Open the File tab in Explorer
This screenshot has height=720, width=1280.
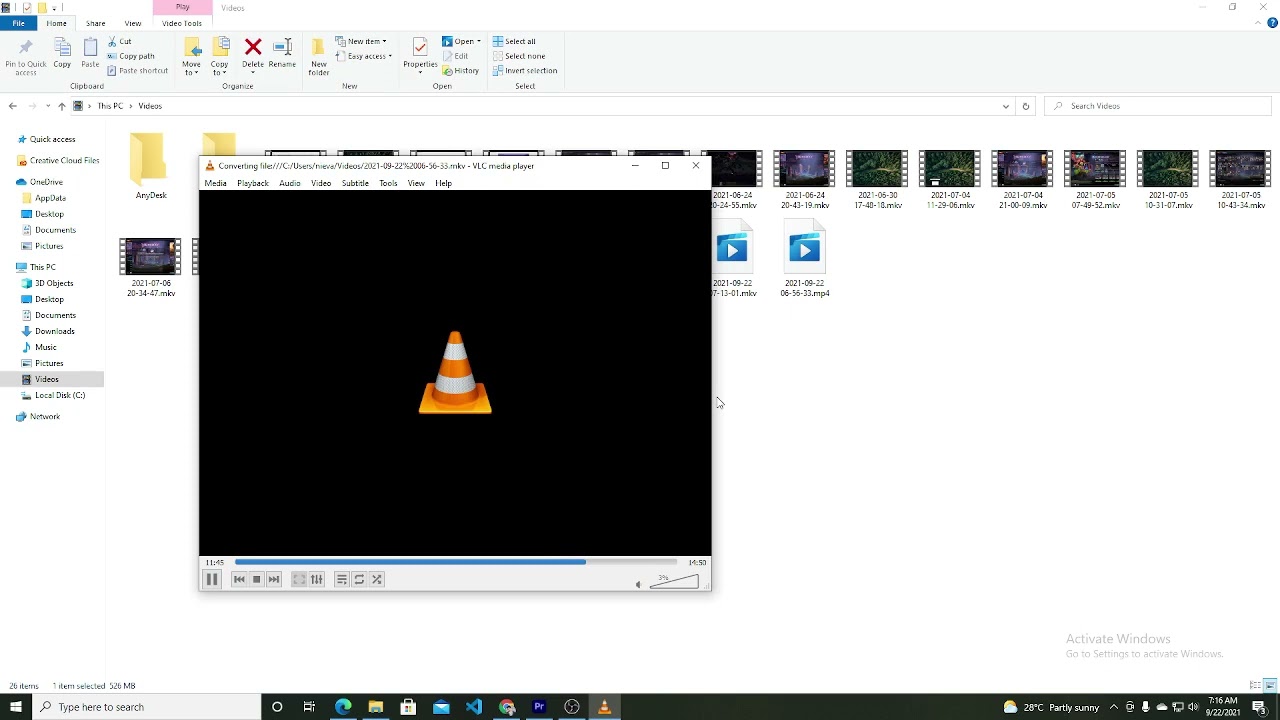tap(18, 23)
